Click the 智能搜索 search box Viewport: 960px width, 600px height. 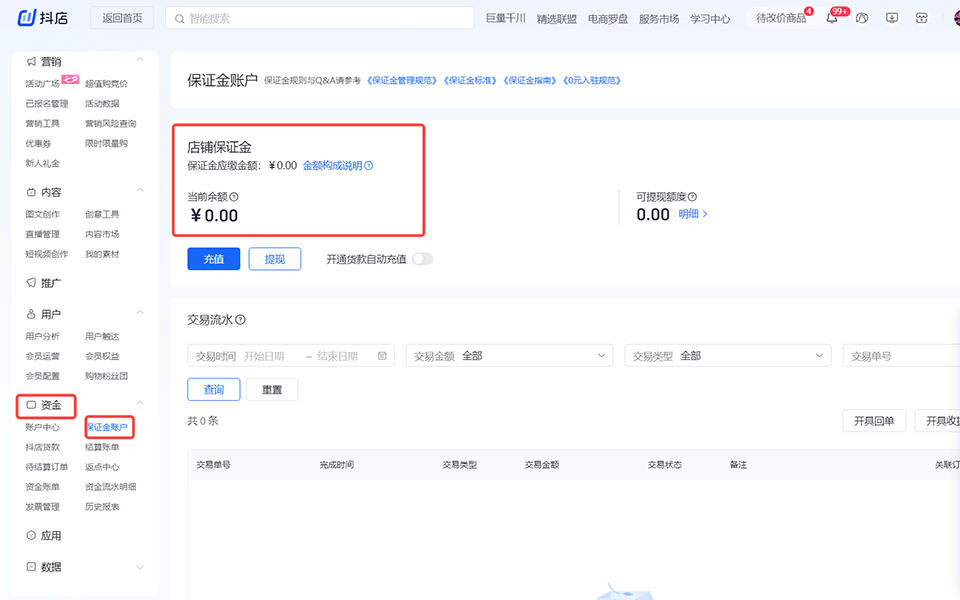coord(319,18)
